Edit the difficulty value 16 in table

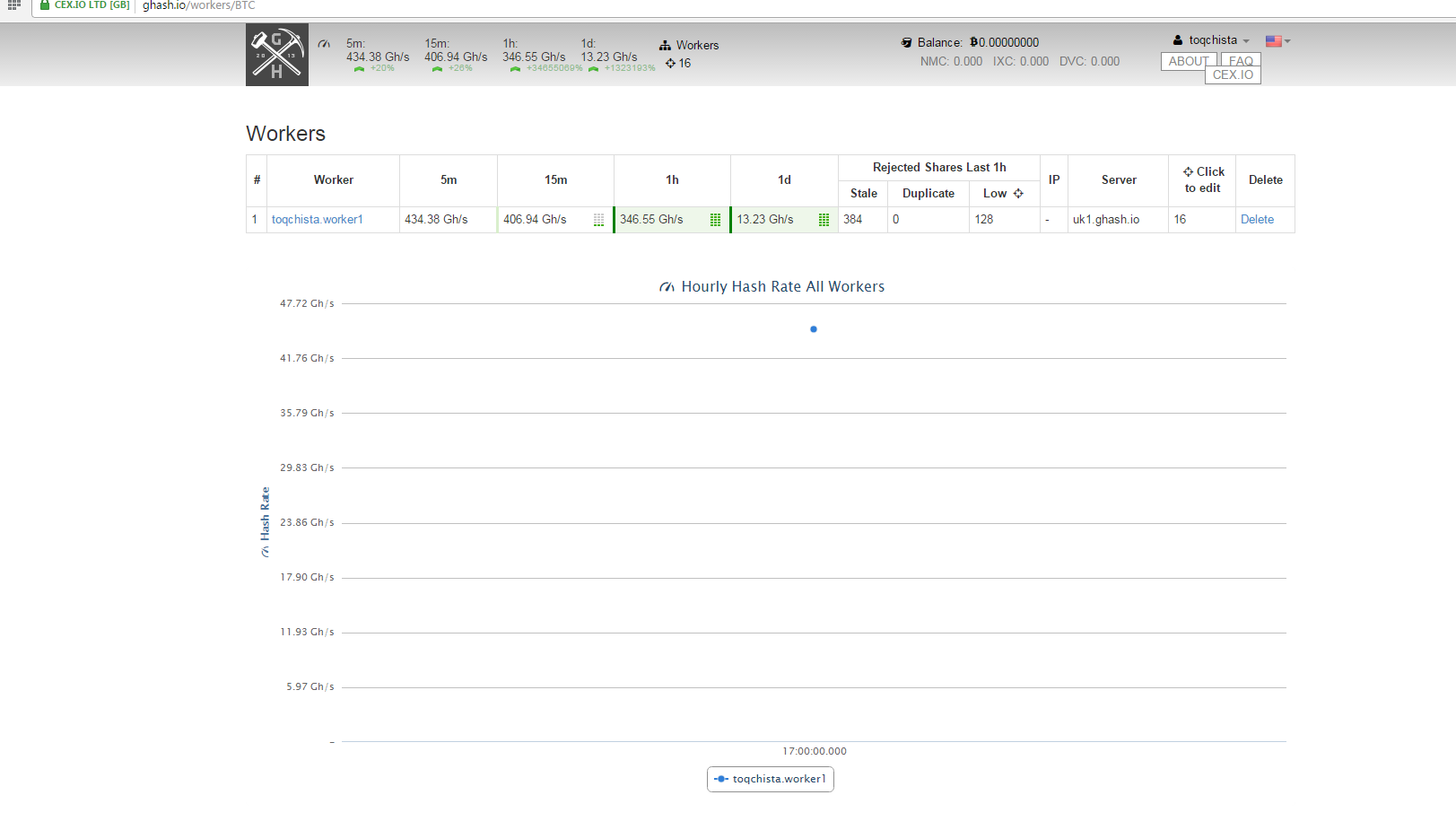pyautogui.click(x=1180, y=220)
